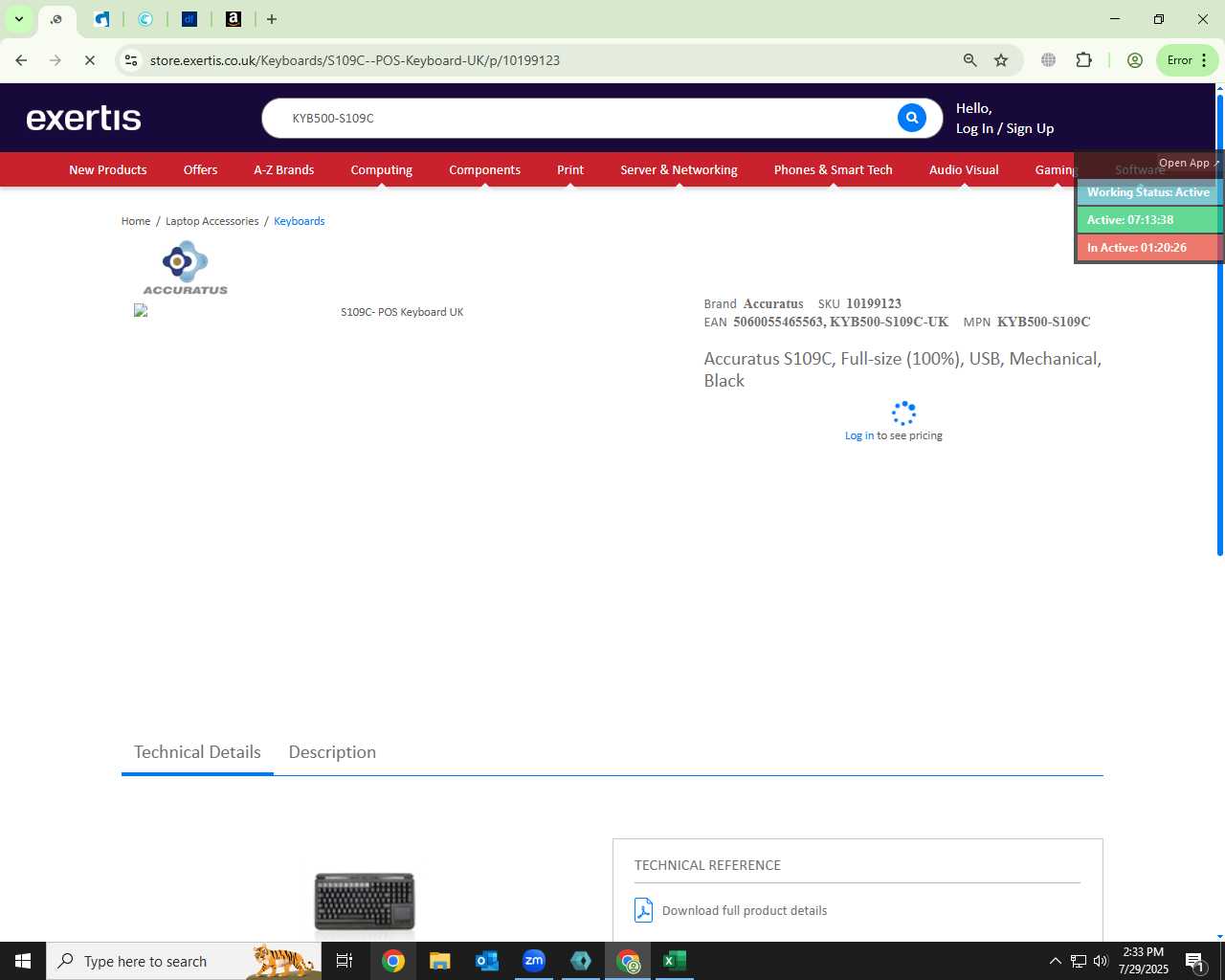Click Home in the breadcrumb
This screenshot has height=980, width=1225.
click(x=136, y=221)
